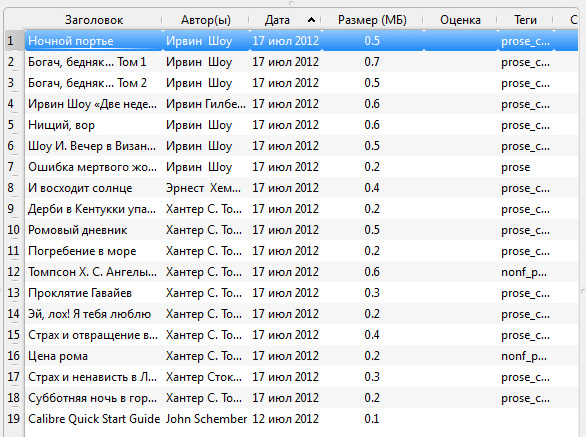Screen dimensions: 586x437
Task: Sort by the Размер (МБ) column header
Action: [x=372, y=20]
